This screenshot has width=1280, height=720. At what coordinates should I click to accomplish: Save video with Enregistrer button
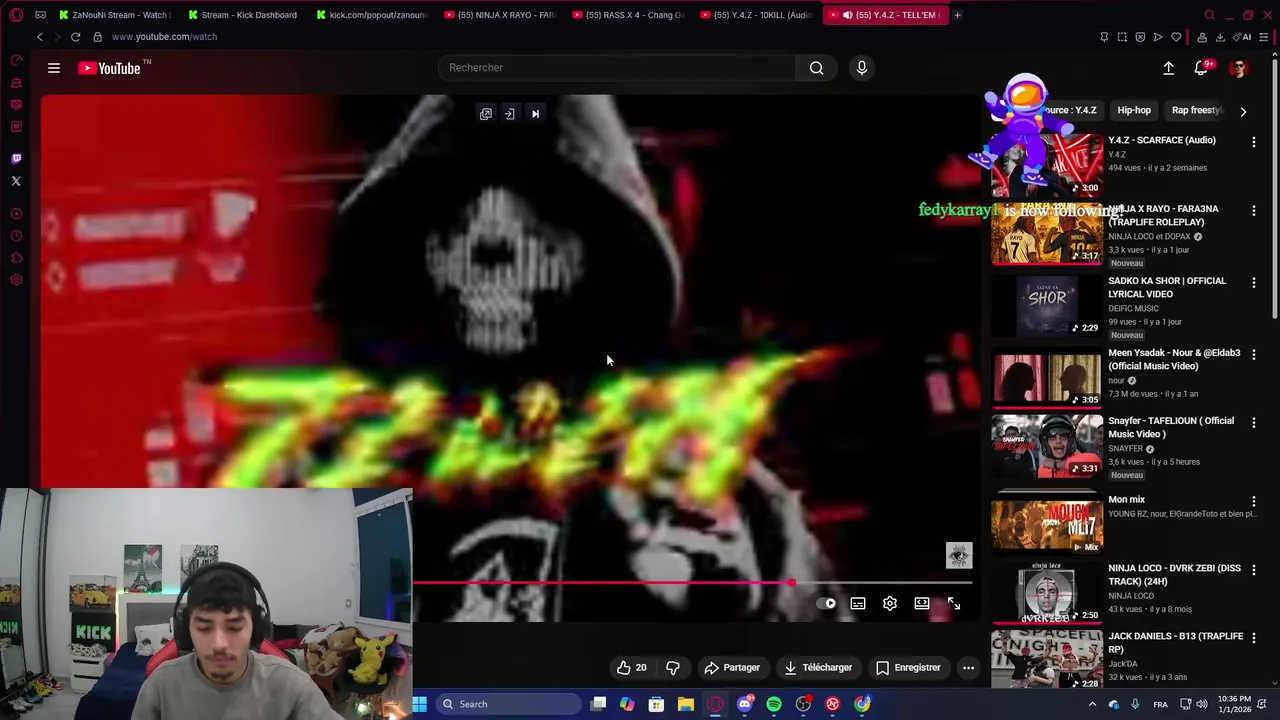pos(908,667)
